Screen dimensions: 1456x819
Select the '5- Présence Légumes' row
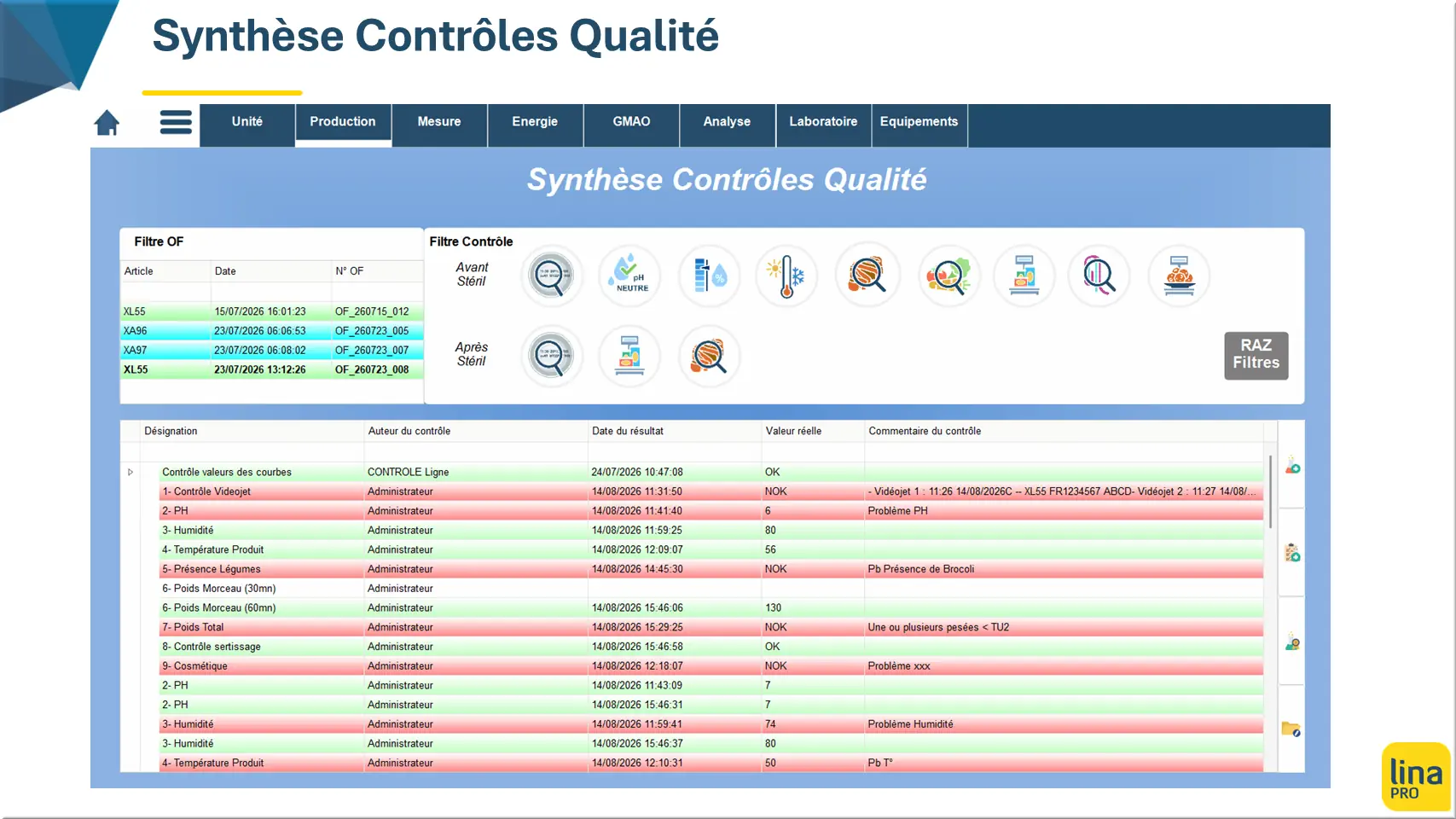(x=711, y=569)
